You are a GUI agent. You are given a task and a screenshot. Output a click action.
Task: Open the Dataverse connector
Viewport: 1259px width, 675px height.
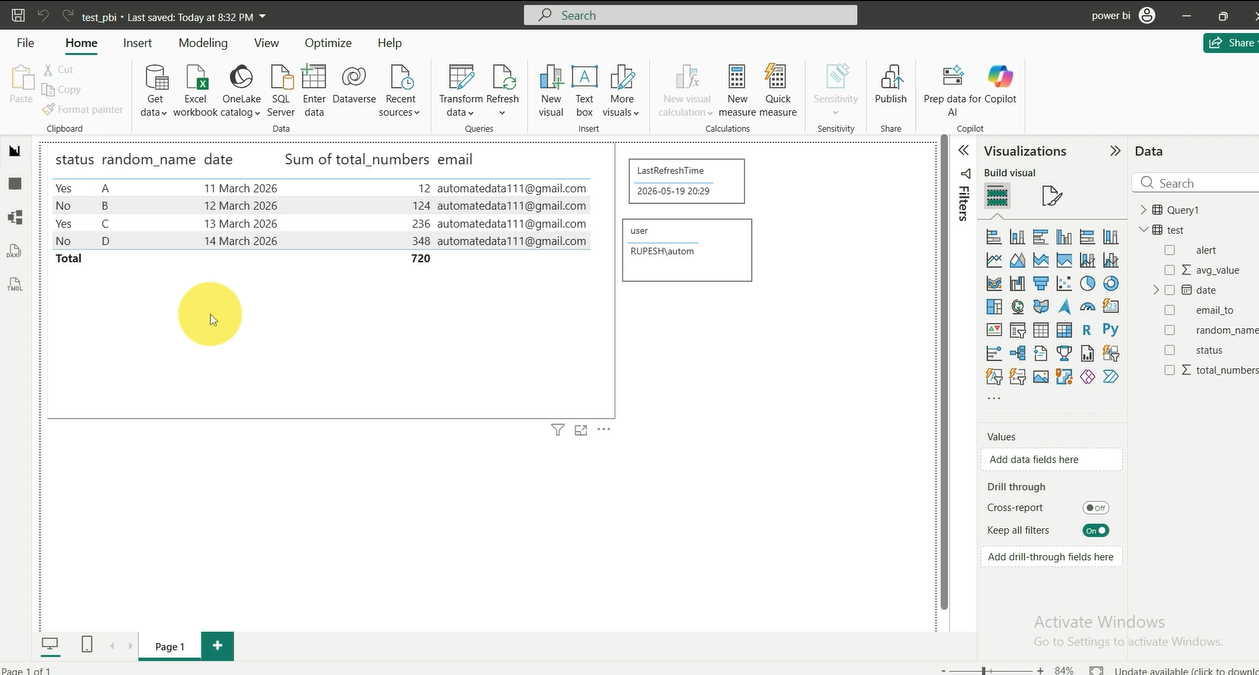click(353, 85)
